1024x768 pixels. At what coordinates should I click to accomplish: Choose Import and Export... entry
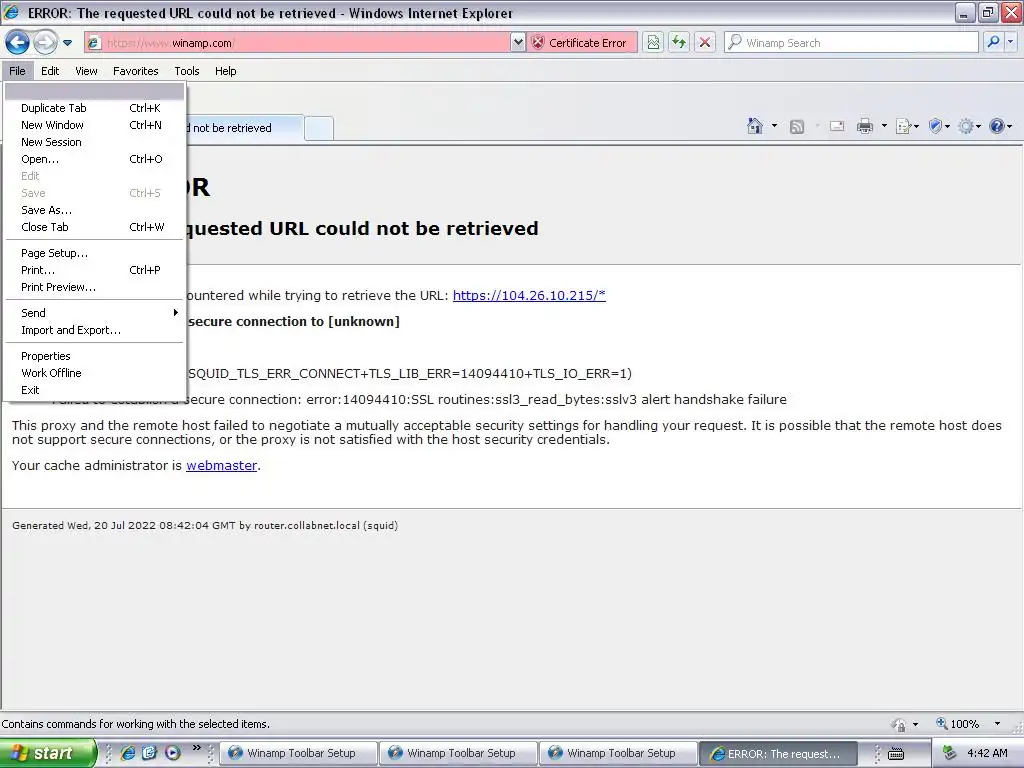point(93,330)
